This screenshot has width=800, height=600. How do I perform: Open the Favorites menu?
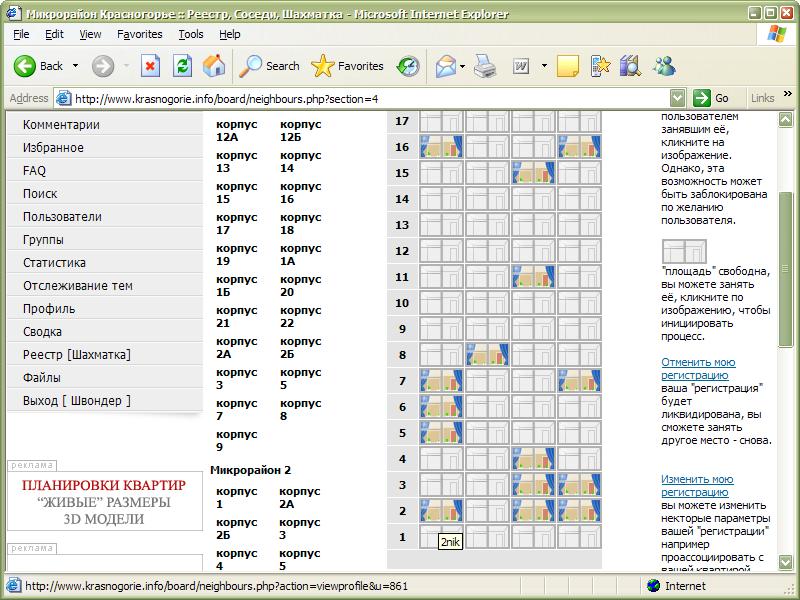(140, 34)
